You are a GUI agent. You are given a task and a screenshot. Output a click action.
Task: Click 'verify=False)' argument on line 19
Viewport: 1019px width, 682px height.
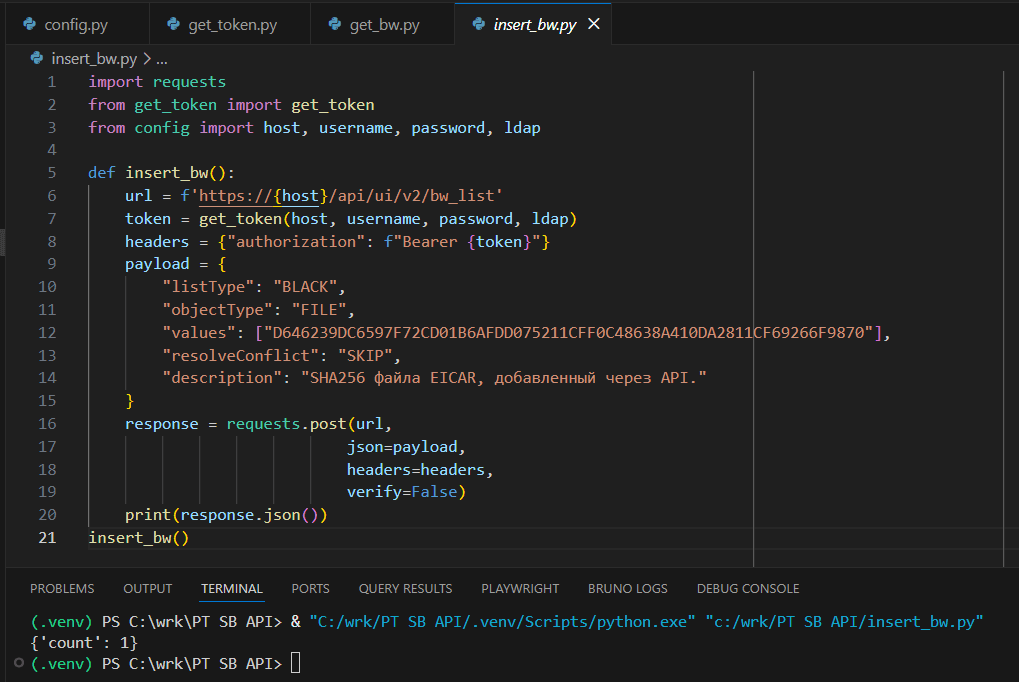406,492
